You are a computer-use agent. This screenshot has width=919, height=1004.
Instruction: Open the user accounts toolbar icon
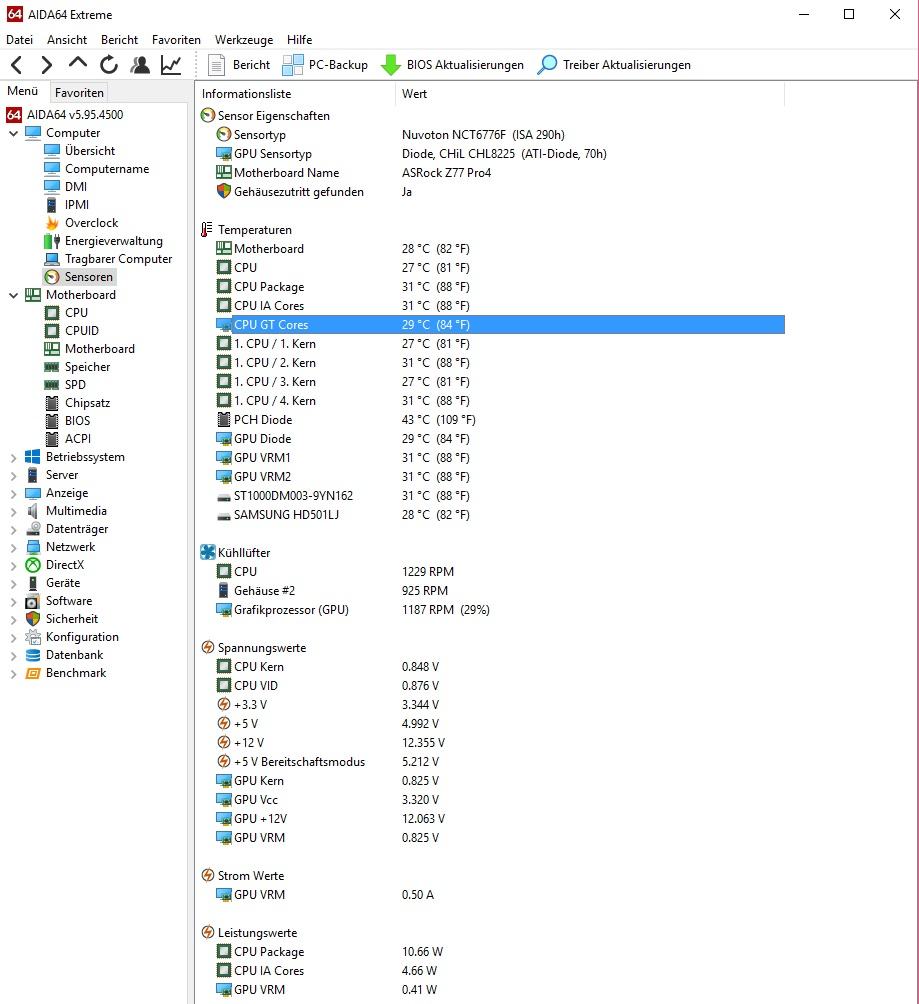click(x=140, y=65)
